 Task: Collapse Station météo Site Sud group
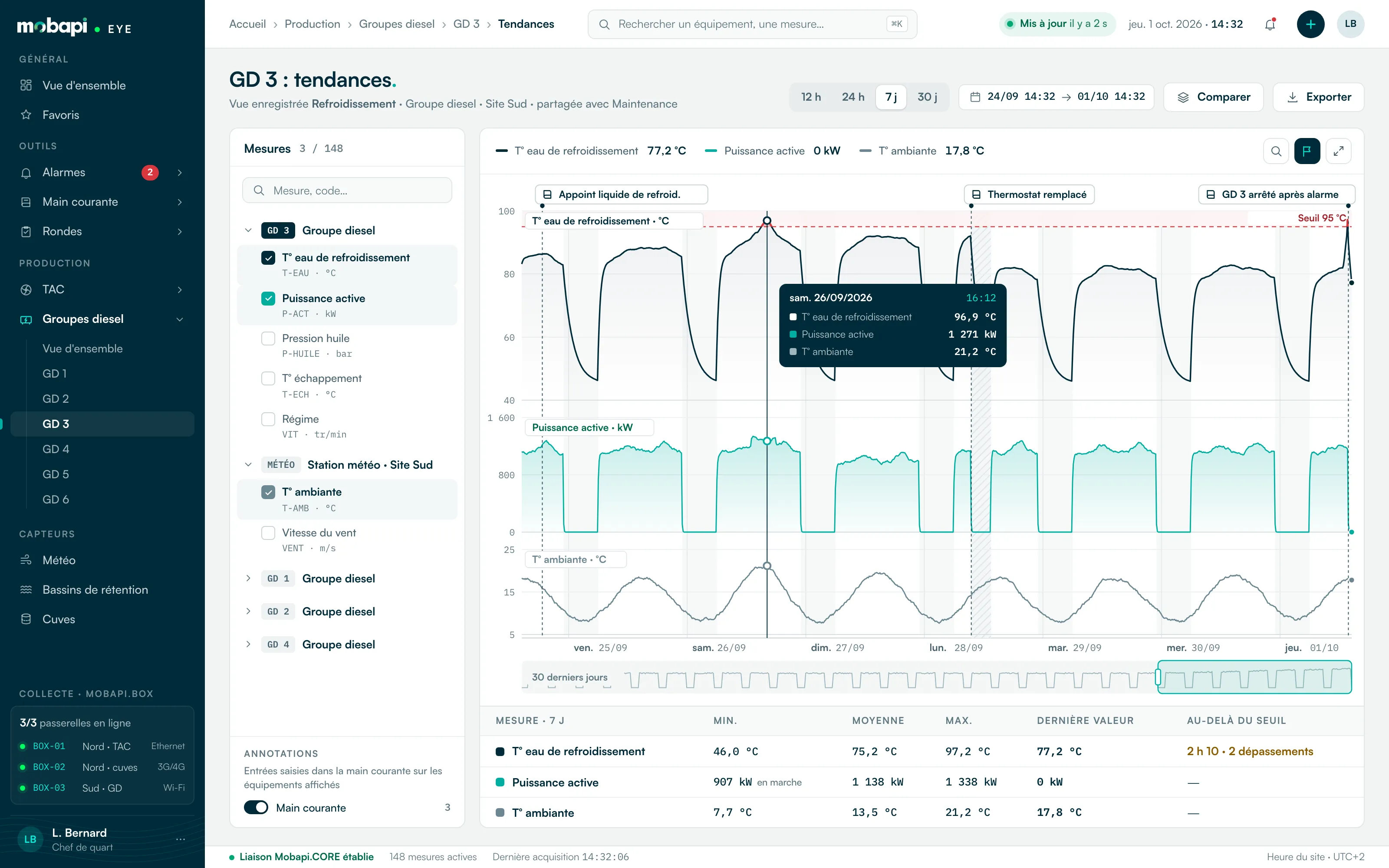click(248, 464)
